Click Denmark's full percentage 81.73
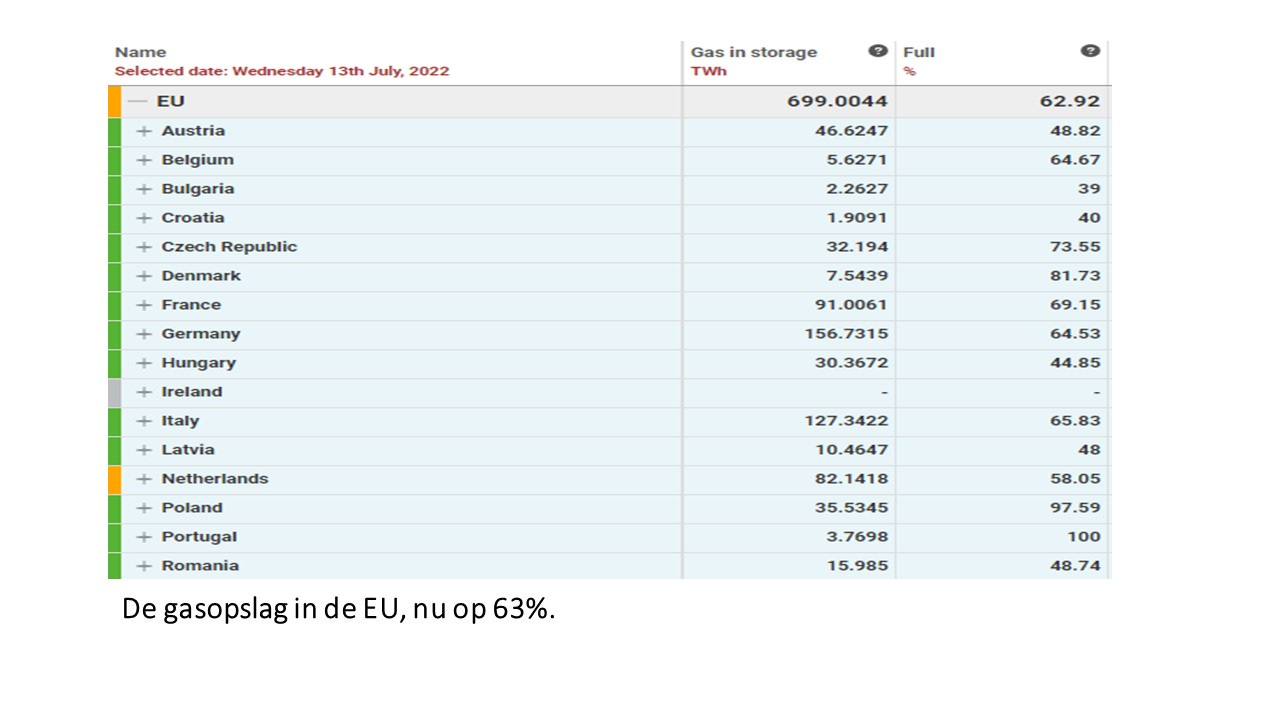Image resolution: width=1280 pixels, height=720 pixels. pyautogui.click(x=1075, y=276)
